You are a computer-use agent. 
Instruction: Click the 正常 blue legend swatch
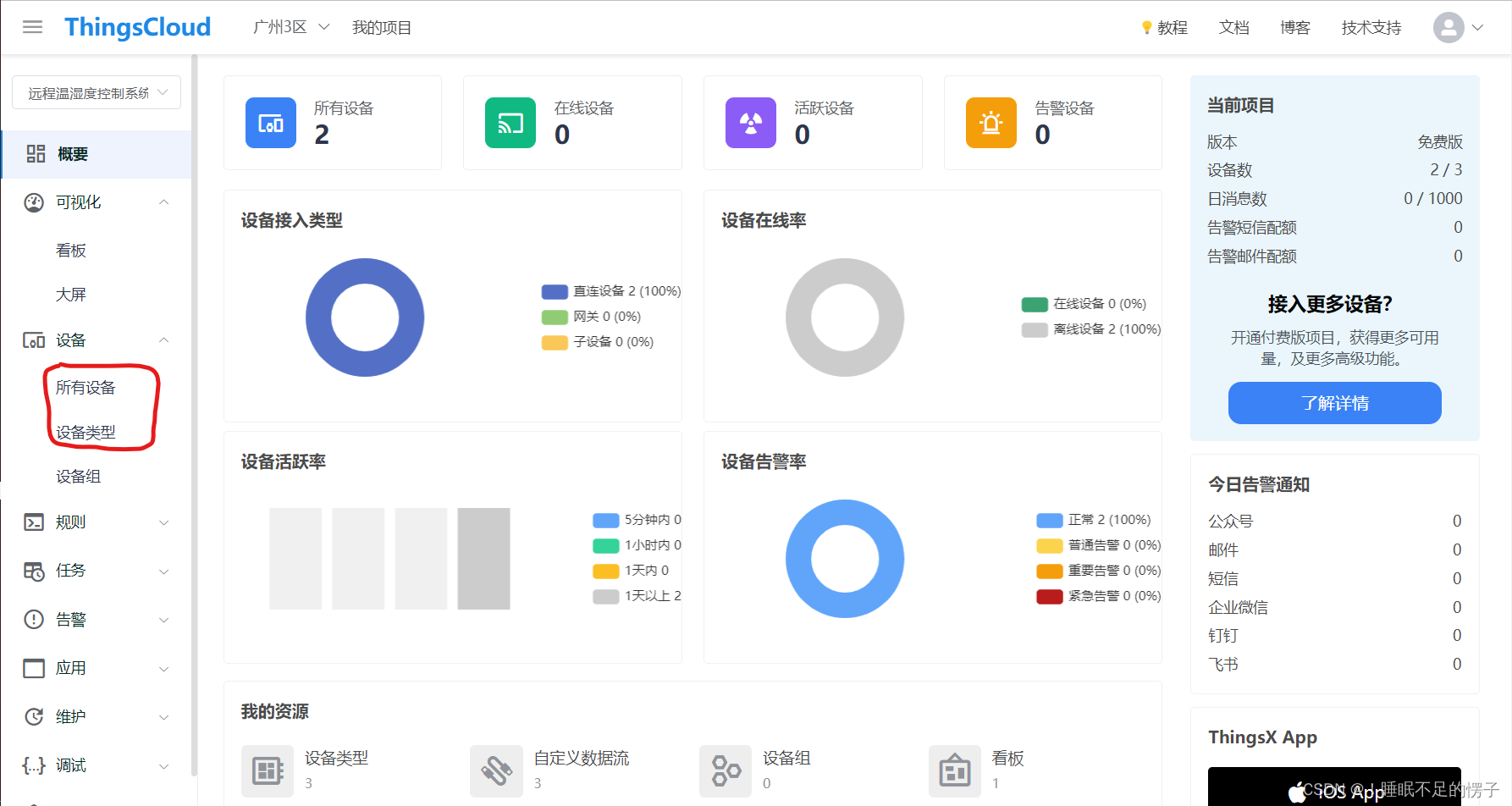tap(1050, 521)
